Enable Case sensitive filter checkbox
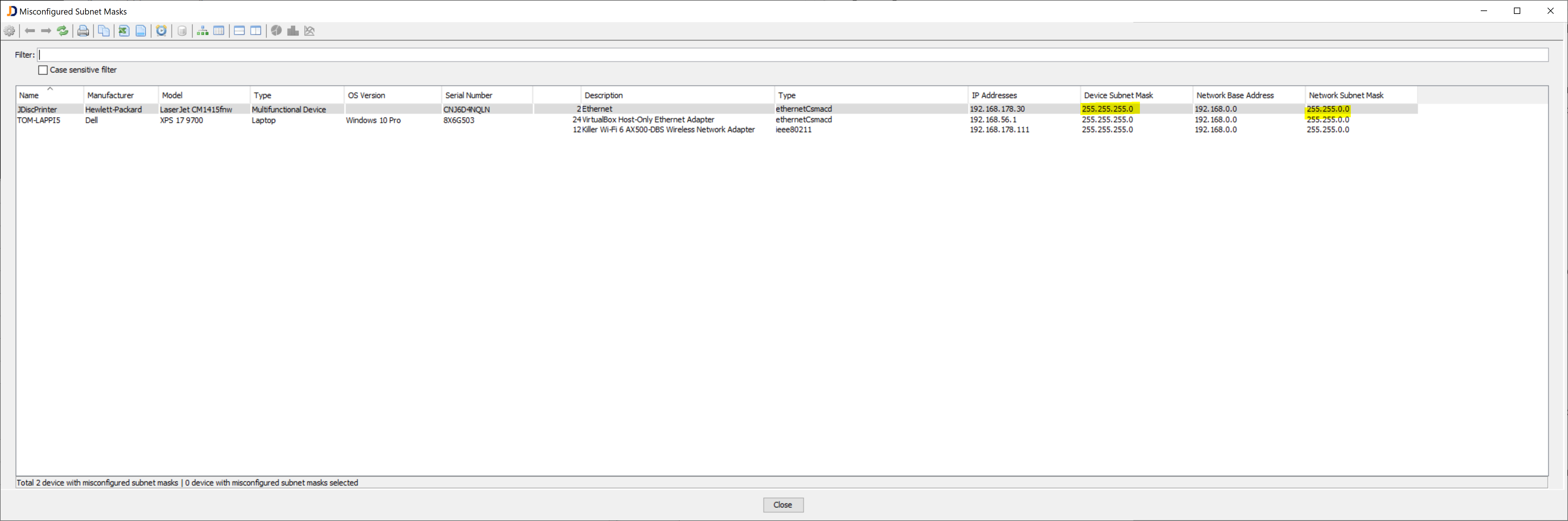This screenshot has height=521, width=1568. (x=43, y=70)
